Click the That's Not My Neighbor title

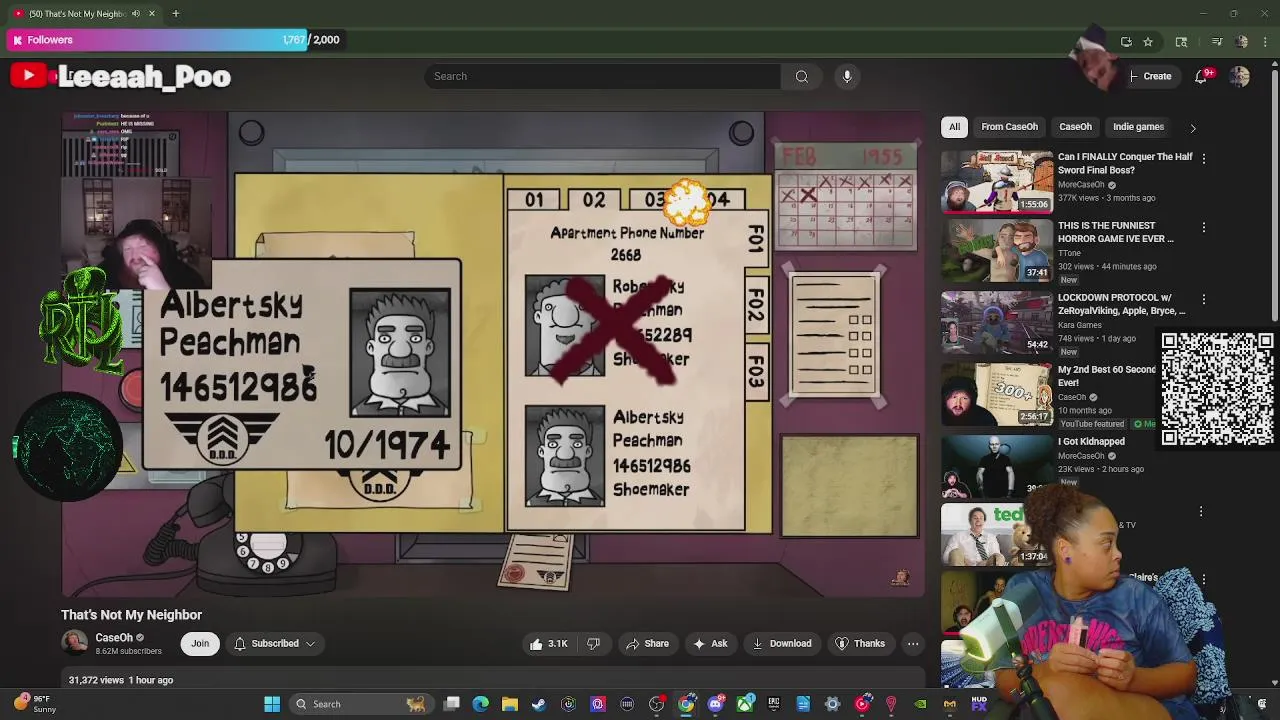click(131, 615)
